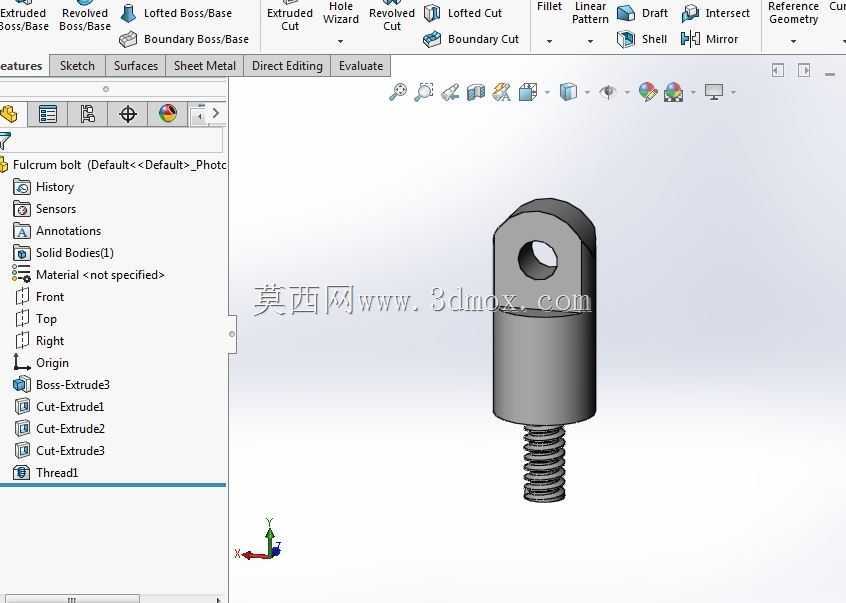The height and width of the screenshot is (603, 846).
Task: Use the Mirror feature
Action: pos(709,39)
